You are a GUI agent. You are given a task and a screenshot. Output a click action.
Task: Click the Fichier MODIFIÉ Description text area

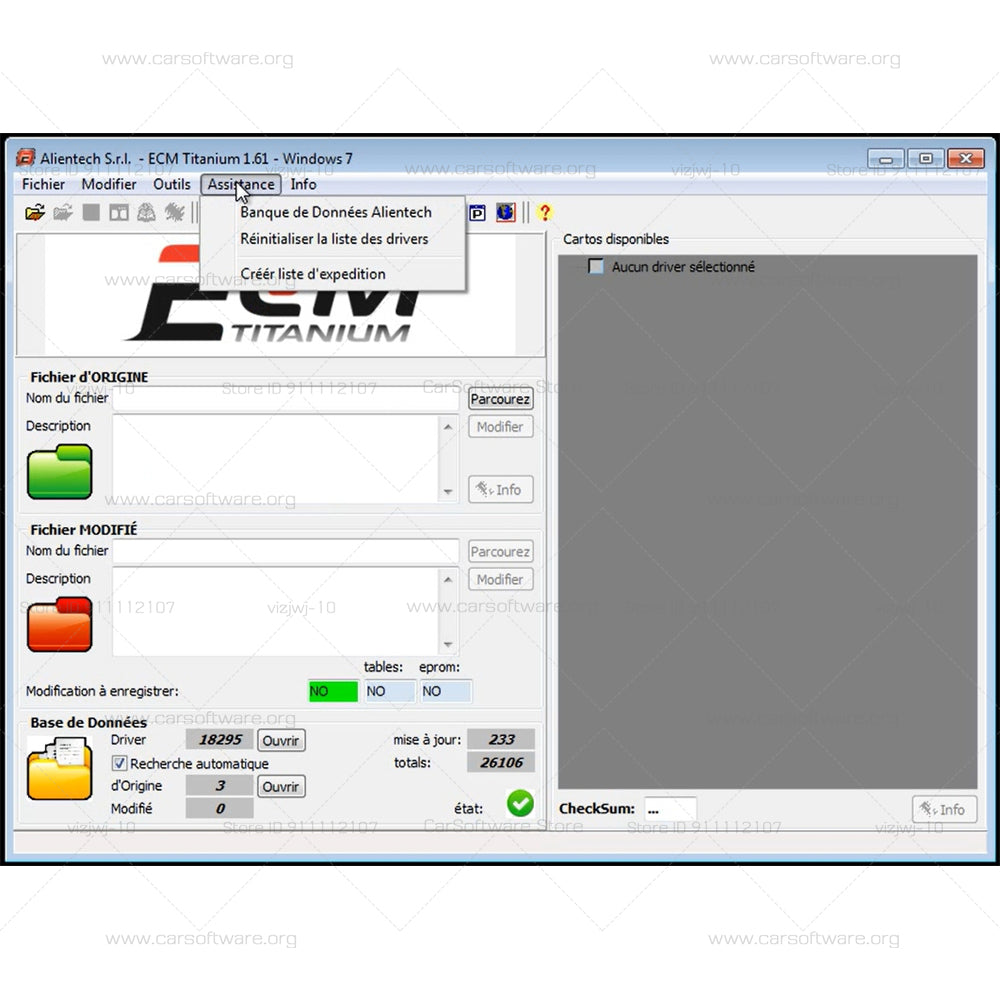pyautogui.click(x=276, y=612)
